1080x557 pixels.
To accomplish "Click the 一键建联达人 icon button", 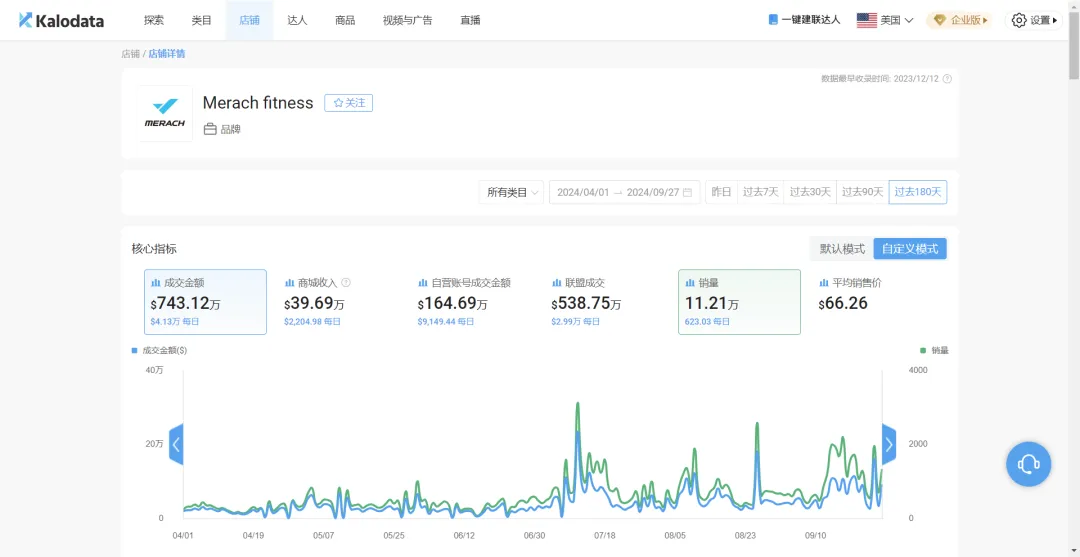I will 773,20.
